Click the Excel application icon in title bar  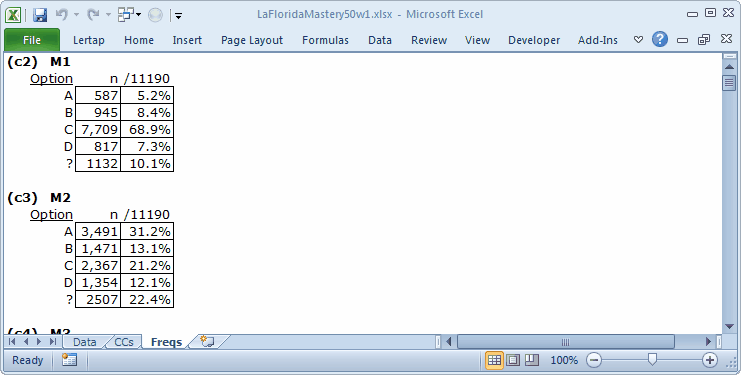(x=13, y=15)
